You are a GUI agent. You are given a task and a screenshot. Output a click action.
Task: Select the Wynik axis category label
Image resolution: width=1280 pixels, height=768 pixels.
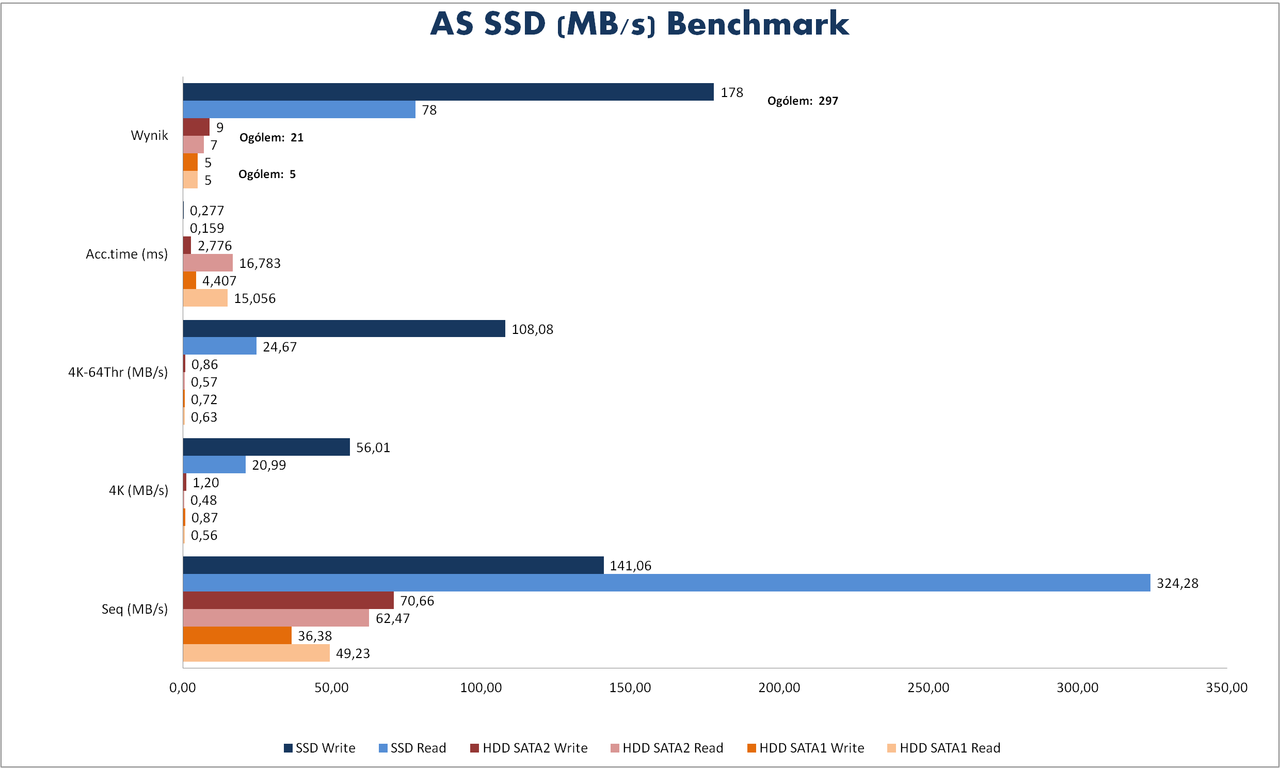[149, 135]
